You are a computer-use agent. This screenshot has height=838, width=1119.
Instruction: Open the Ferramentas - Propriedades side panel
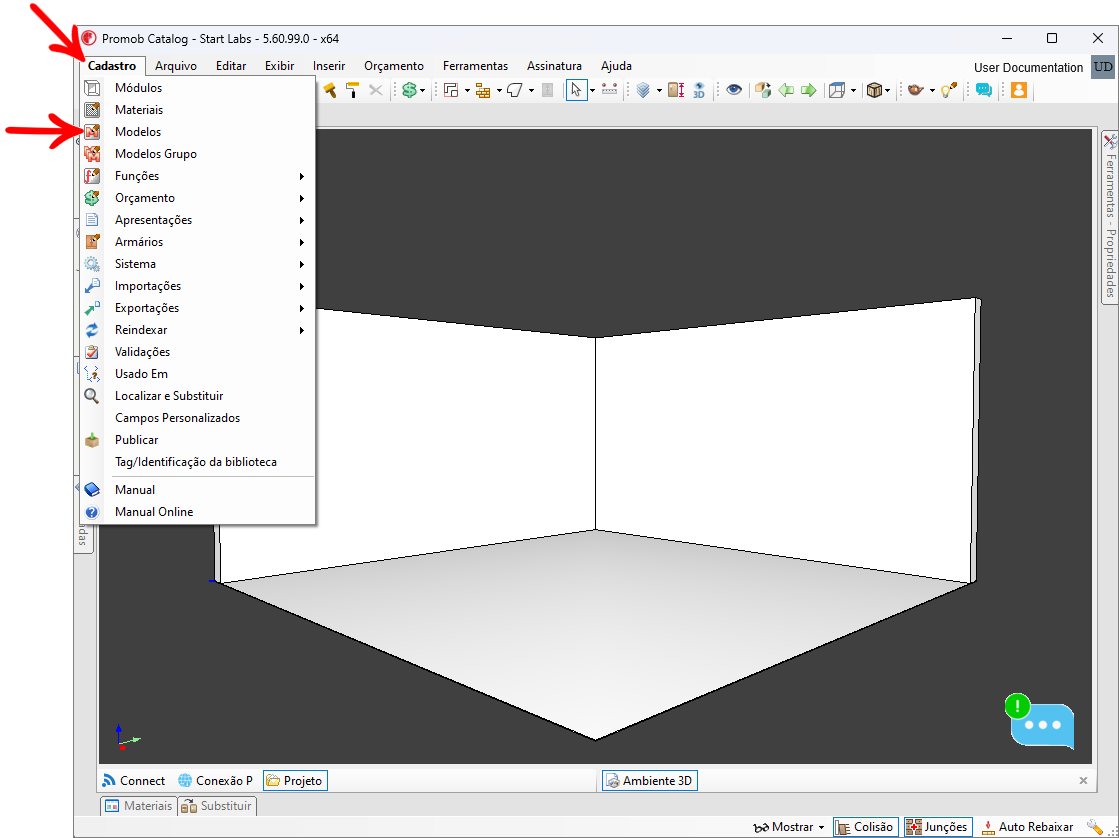(1109, 215)
